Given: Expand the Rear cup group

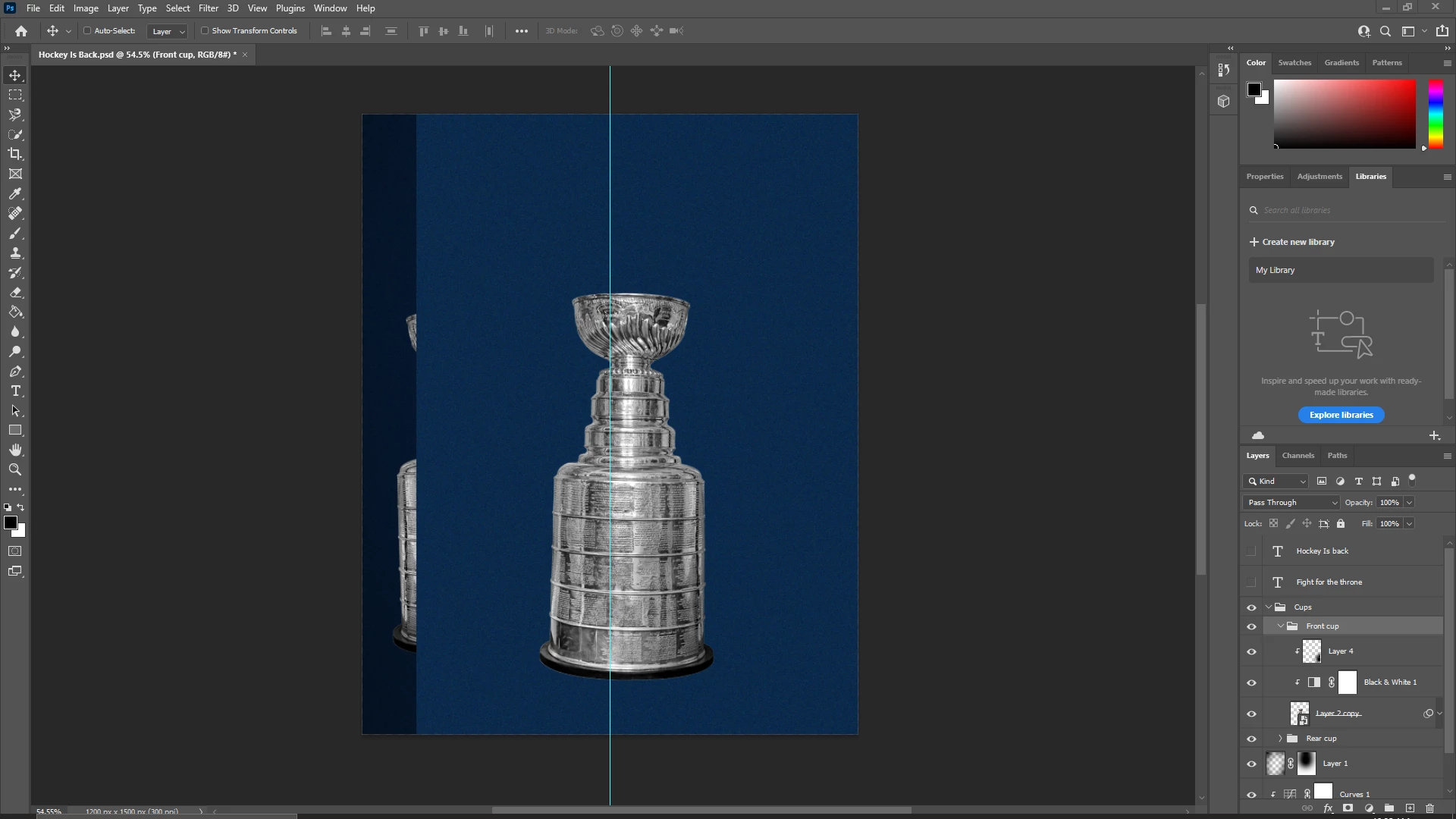Looking at the screenshot, I should tap(1281, 739).
